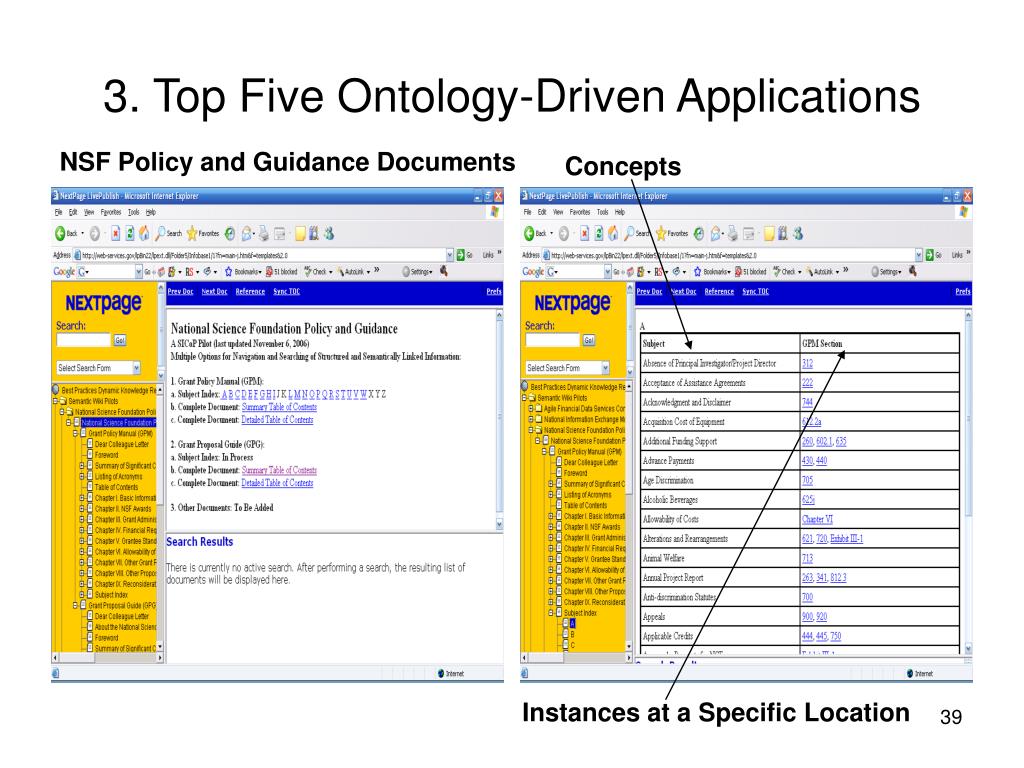The width and height of the screenshot is (1024, 768).
Task: Click 'Sync TOC' link in the NSF Policy window
Action: coord(286,291)
